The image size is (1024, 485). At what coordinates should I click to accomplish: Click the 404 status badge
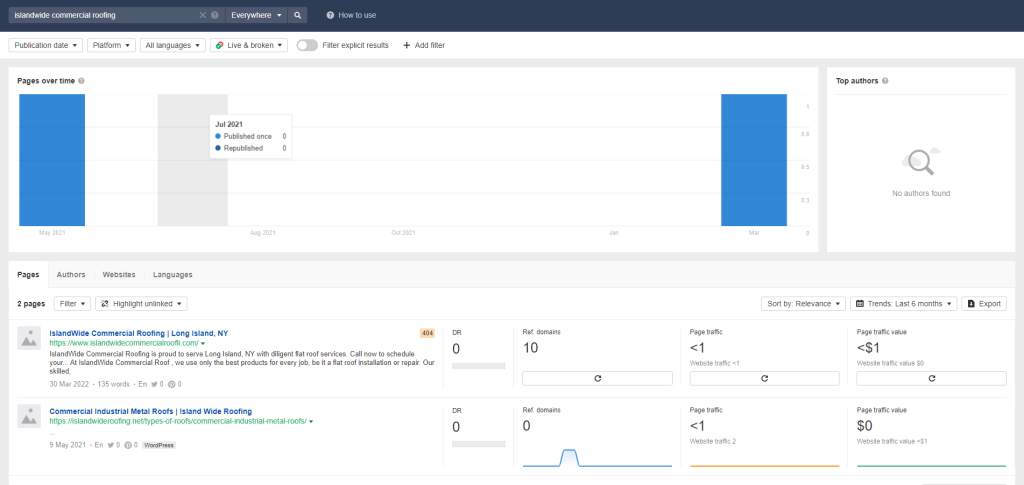[x=427, y=334]
